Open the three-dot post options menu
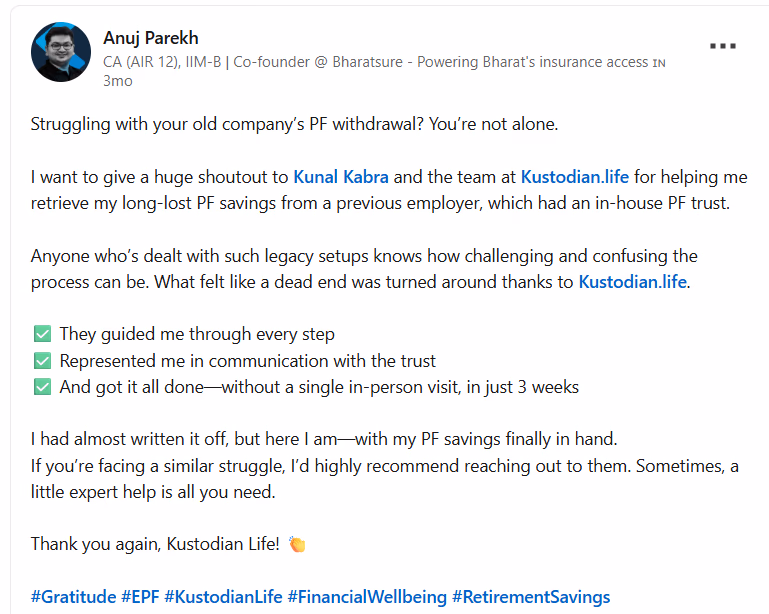The height and width of the screenshot is (614, 769). [723, 46]
